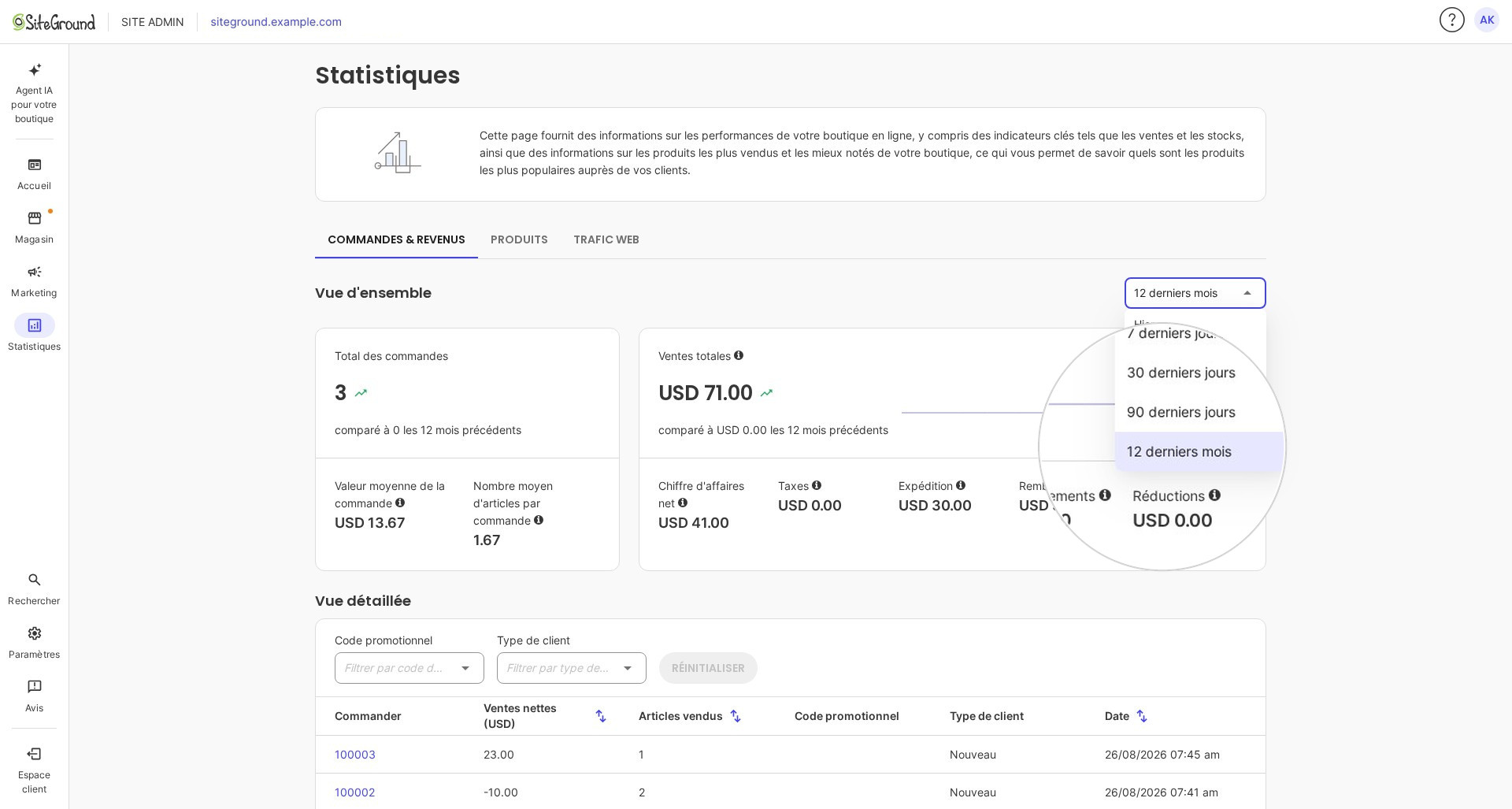Go to Accueil in the sidebar
Image resolution: width=1512 pixels, height=809 pixels.
click(x=34, y=174)
